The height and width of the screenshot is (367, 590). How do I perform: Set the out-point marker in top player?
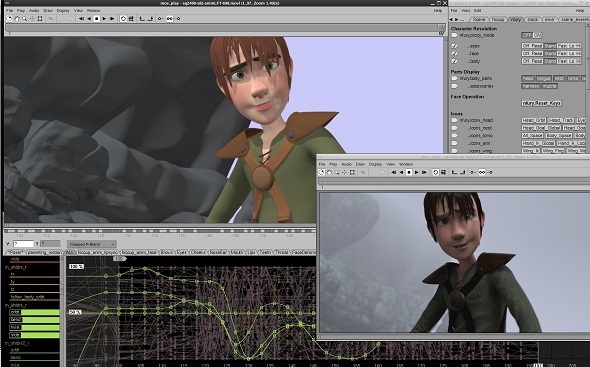pos(150,18)
